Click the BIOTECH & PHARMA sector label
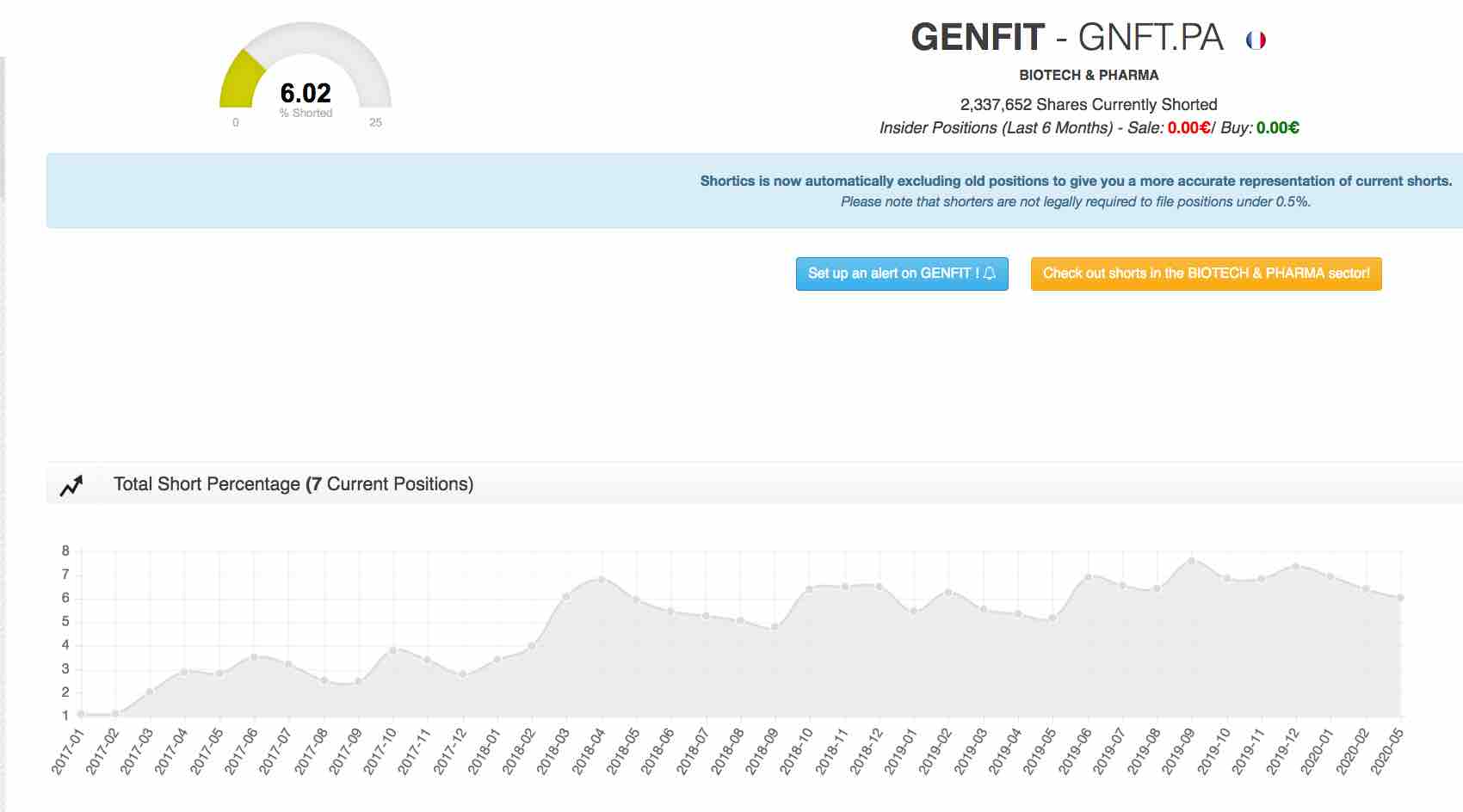The width and height of the screenshot is (1463, 812). 1089,75
